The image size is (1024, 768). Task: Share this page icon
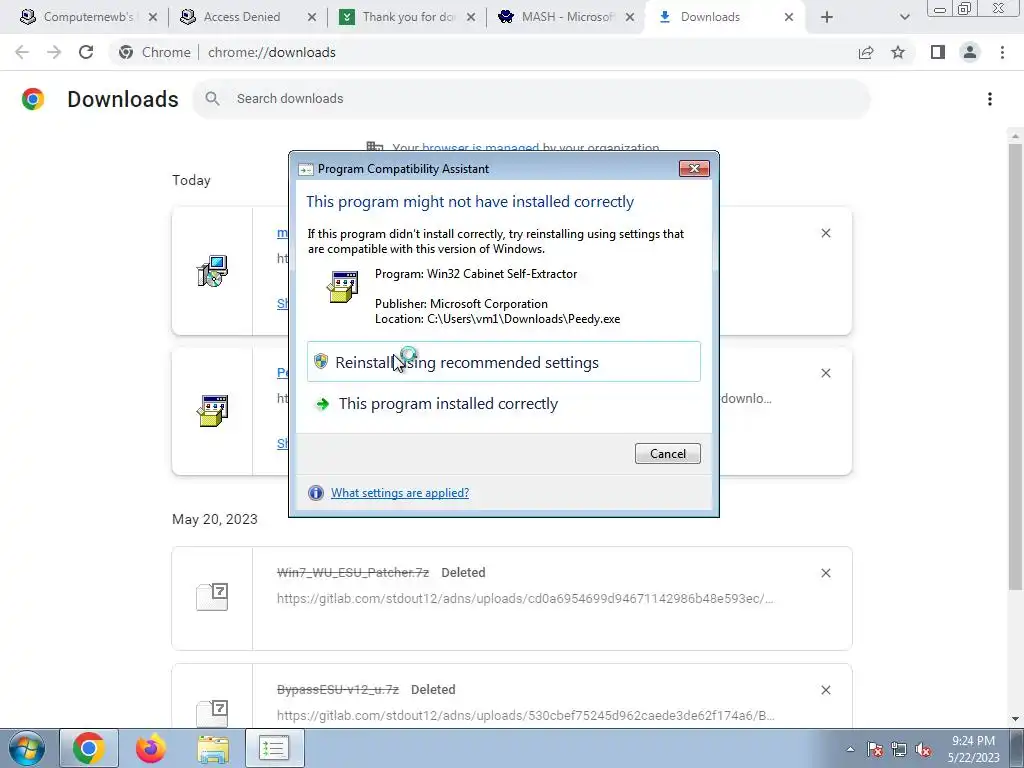tap(866, 52)
